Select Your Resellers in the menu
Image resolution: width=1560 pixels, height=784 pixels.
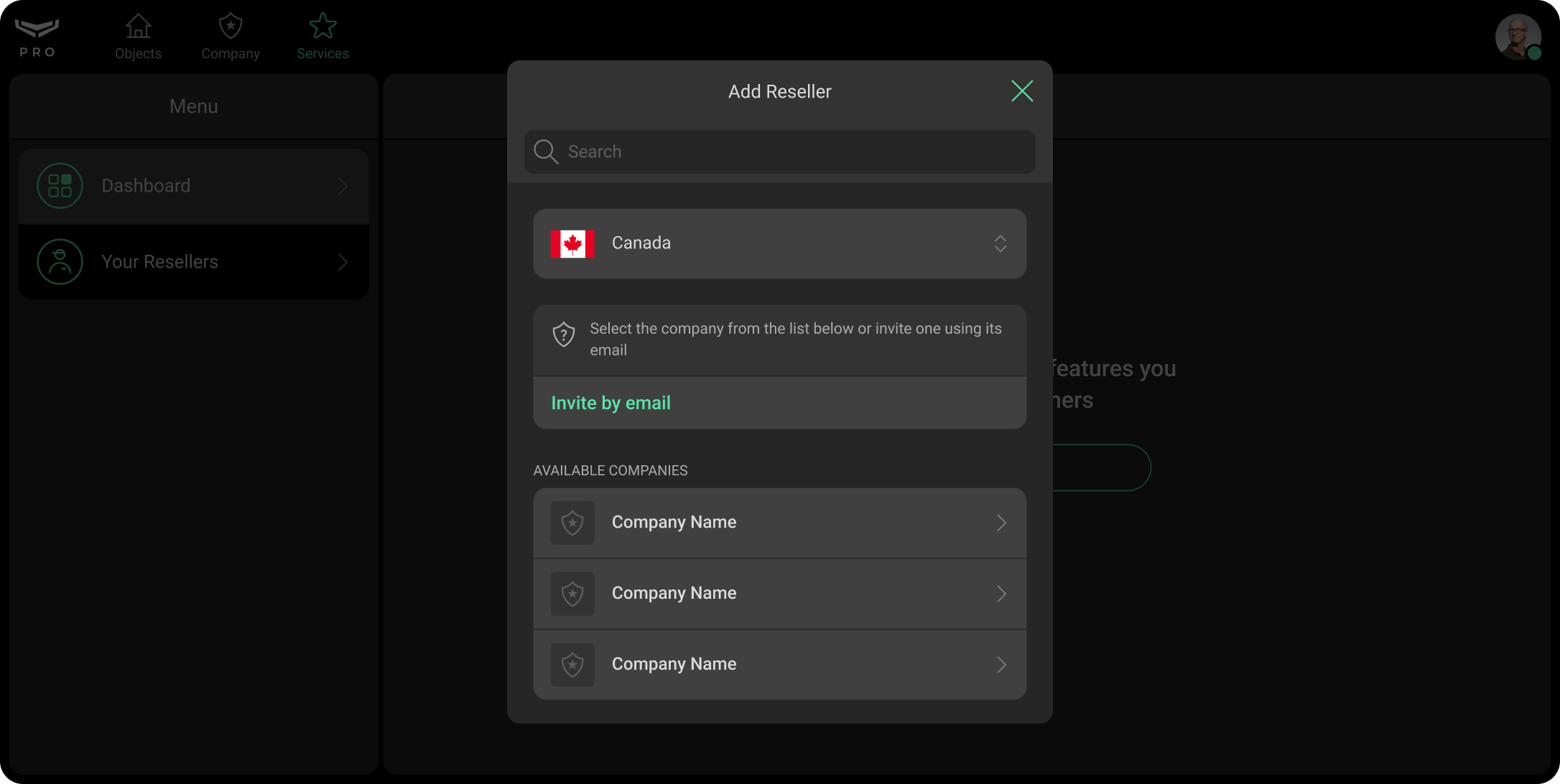tap(193, 261)
